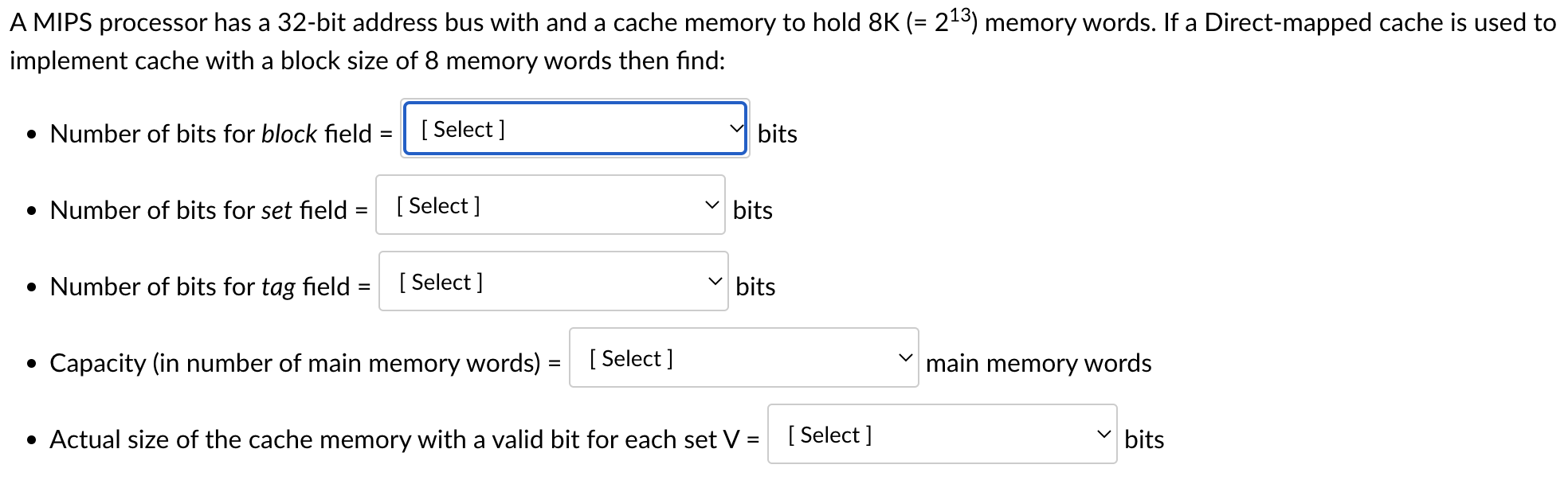1568x484 pixels.
Task: Select the currently focused block field dropdown
Action: (x=574, y=130)
